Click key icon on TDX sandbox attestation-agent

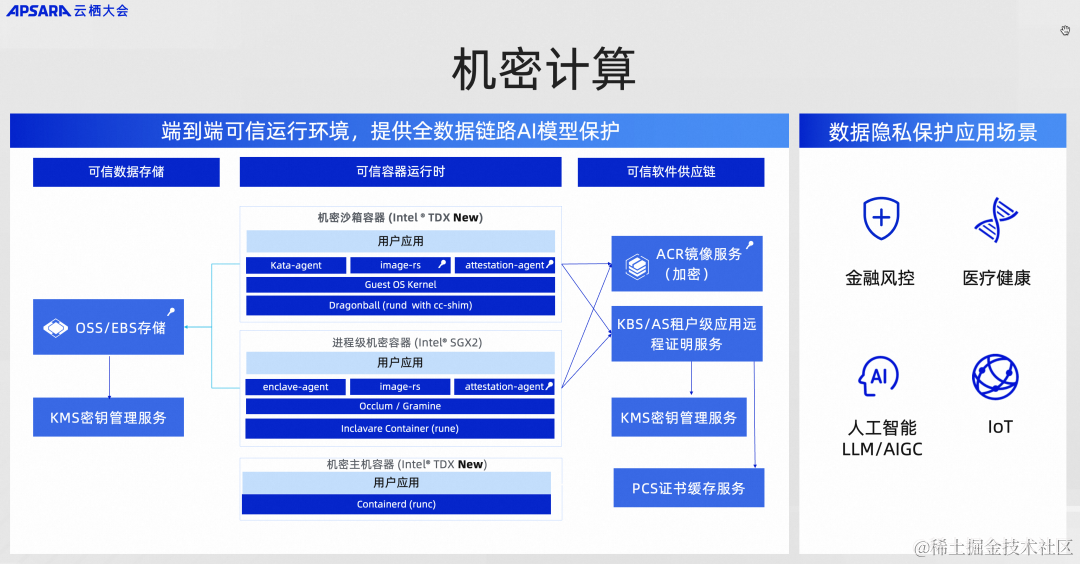[550, 264]
